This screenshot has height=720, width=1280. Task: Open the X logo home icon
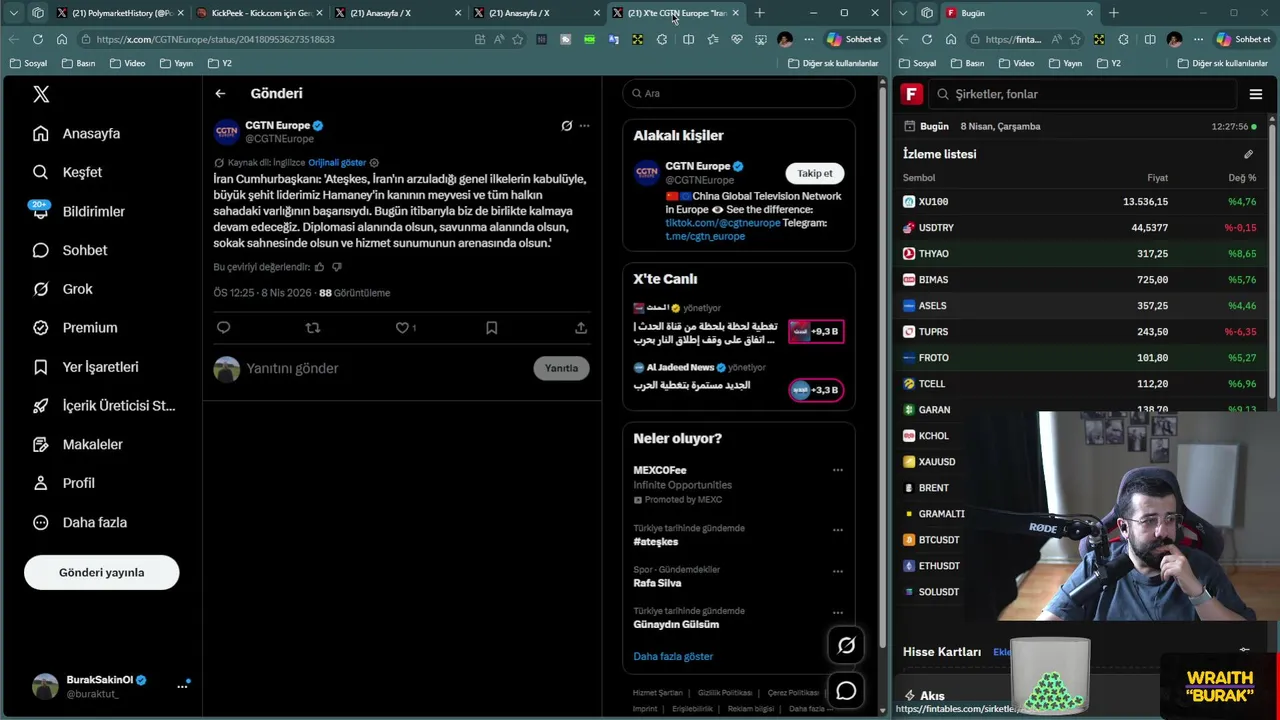41,94
